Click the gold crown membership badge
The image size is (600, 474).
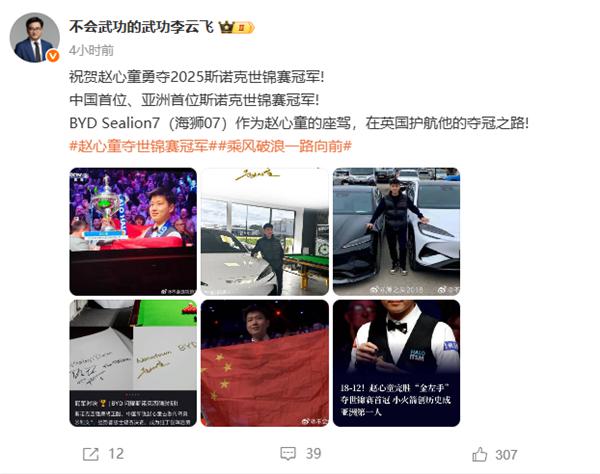coord(236,28)
